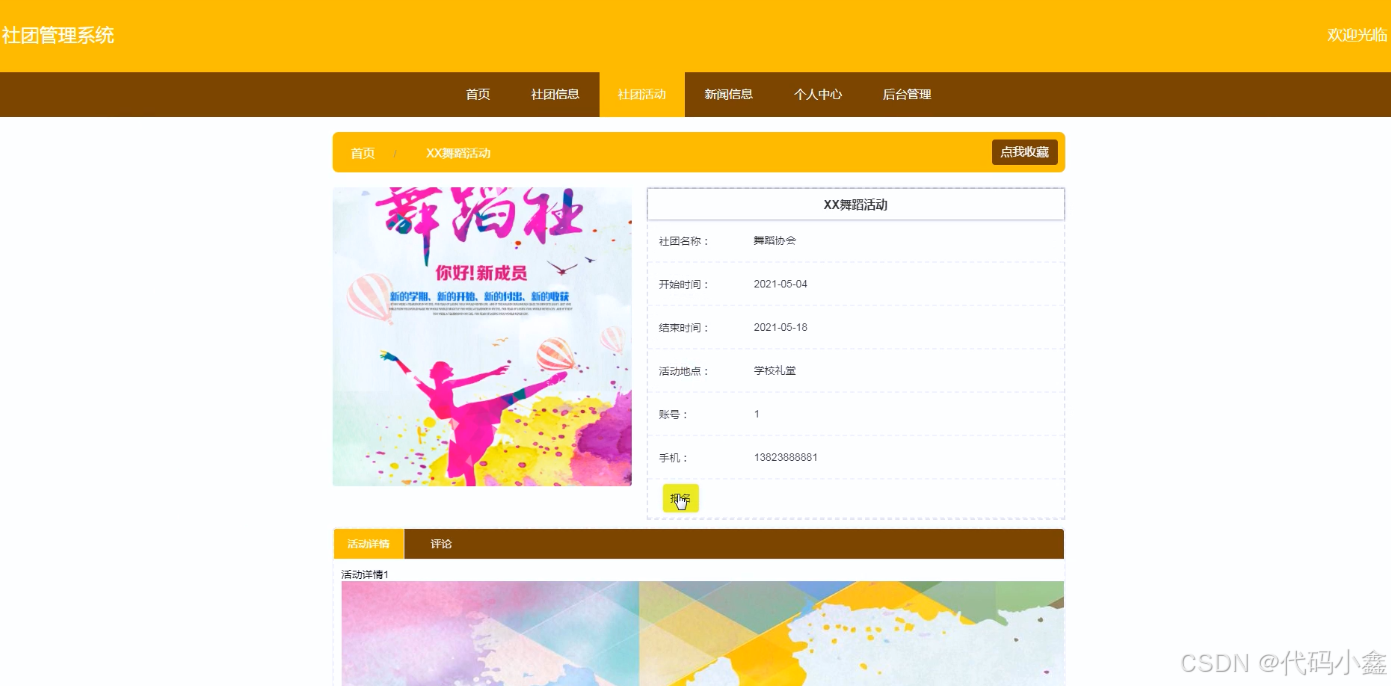Click the 舞蹈协会 club name value

(x=775, y=241)
